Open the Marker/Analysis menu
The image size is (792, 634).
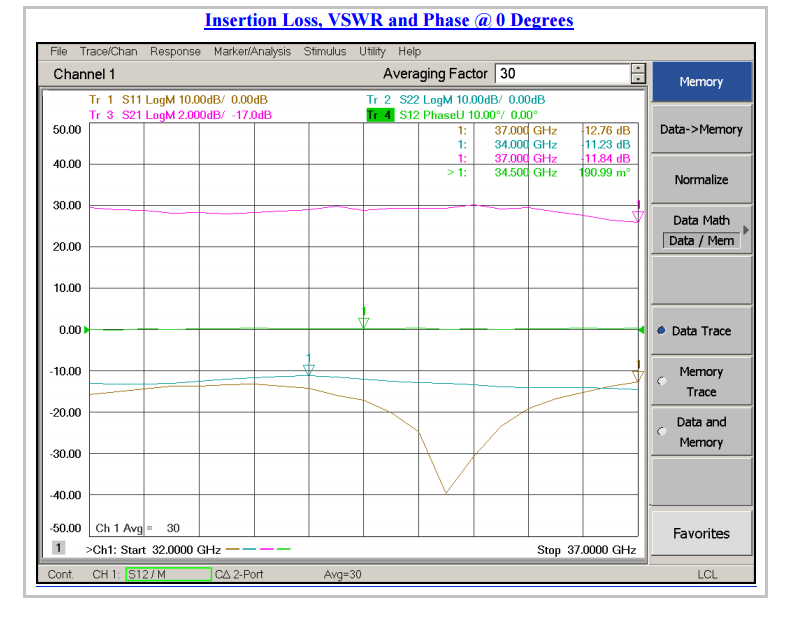(x=252, y=51)
